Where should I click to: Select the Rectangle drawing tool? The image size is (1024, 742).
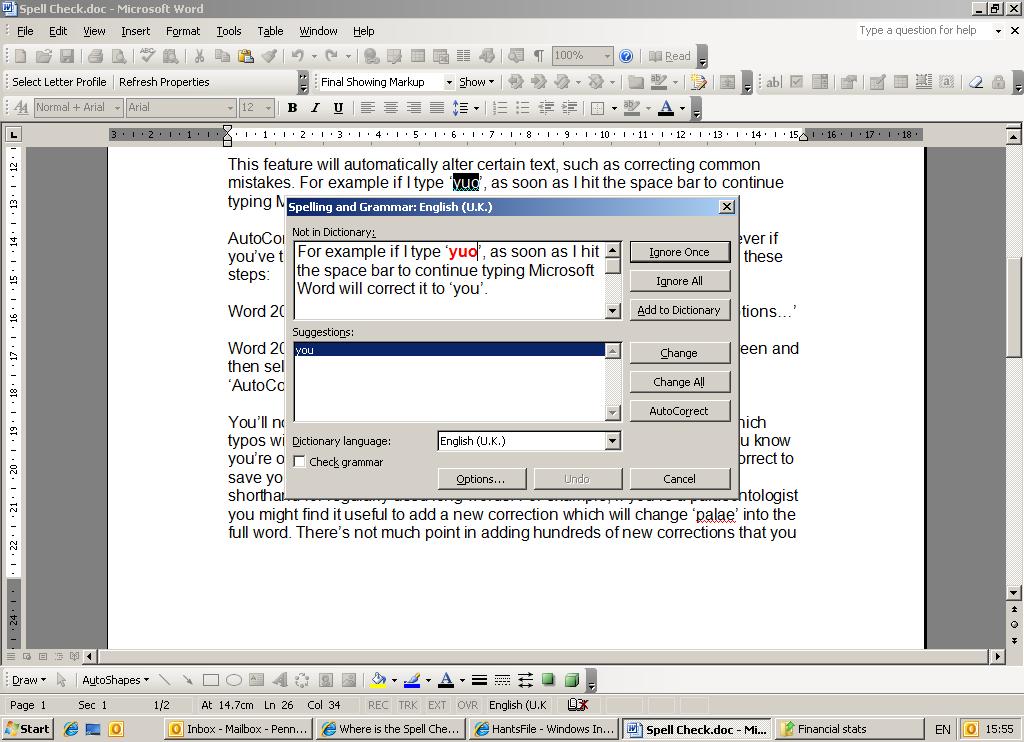coord(210,681)
